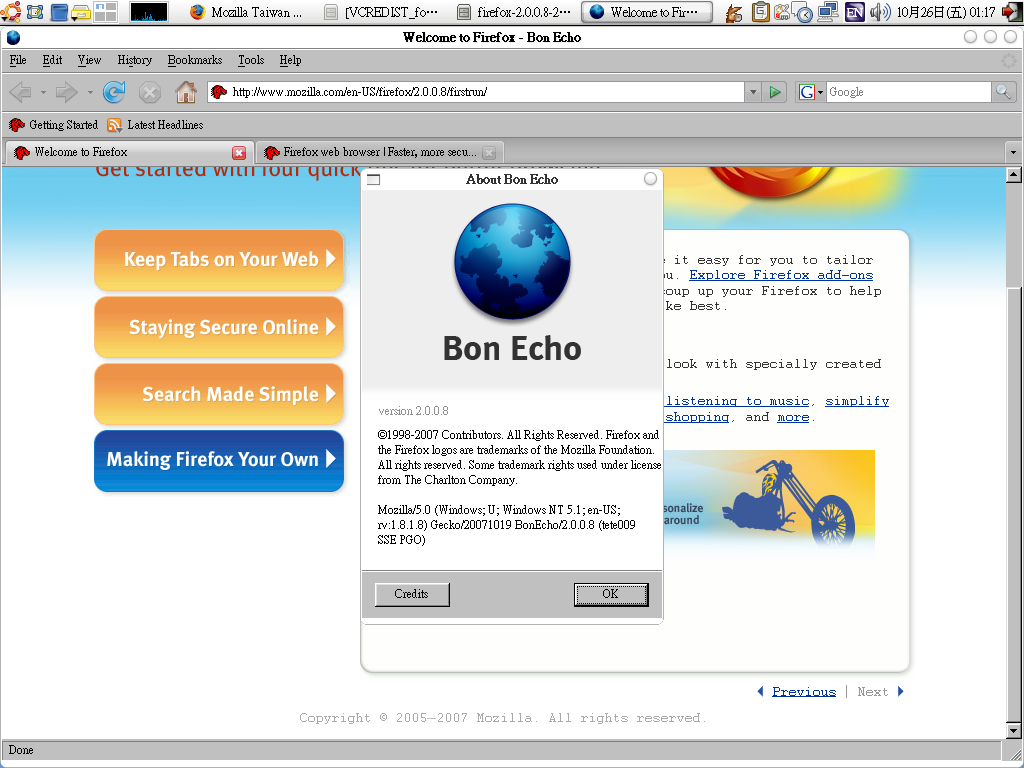Image resolution: width=1024 pixels, height=768 pixels.
Task: Click the Staying Secure Online button
Action: tap(219, 327)
